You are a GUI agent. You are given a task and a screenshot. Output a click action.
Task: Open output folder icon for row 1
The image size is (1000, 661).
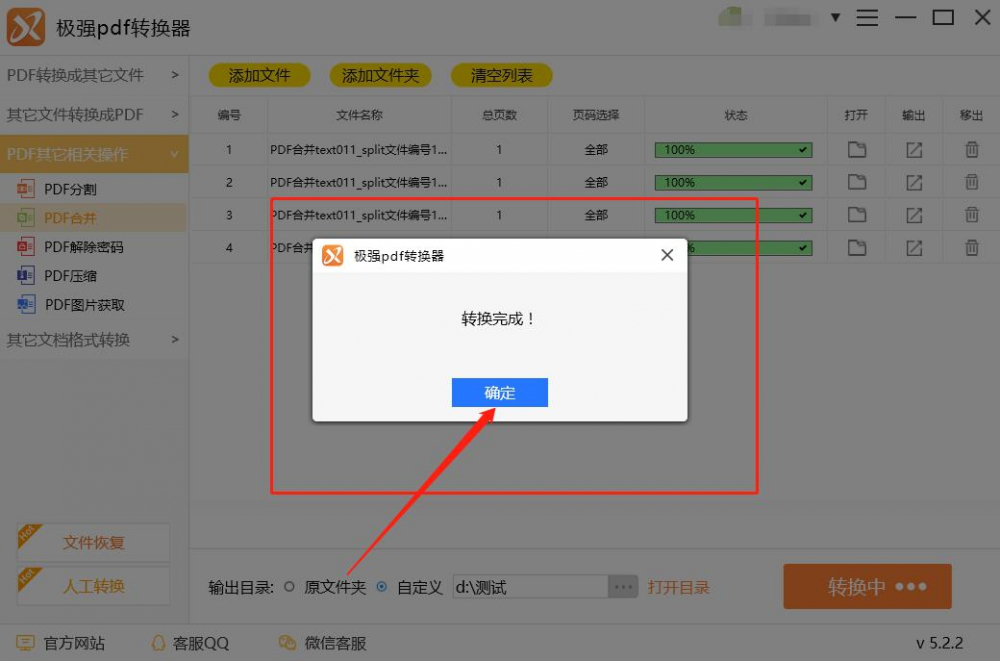914,150
